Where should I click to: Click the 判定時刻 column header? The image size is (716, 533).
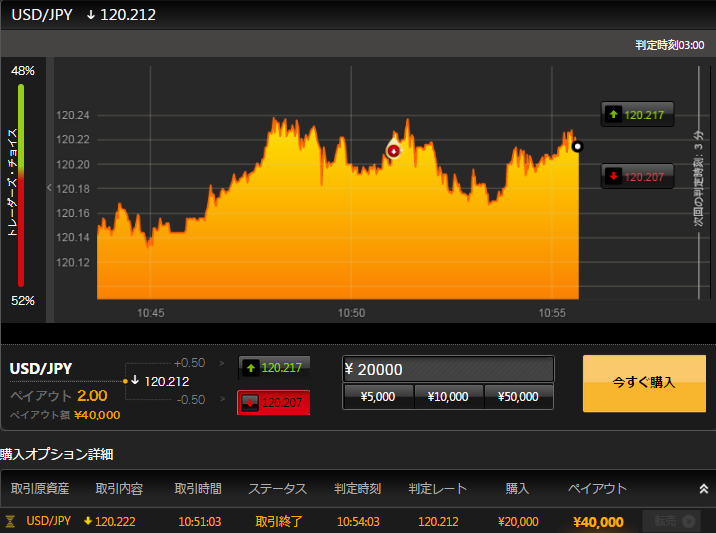click(358, 489)
